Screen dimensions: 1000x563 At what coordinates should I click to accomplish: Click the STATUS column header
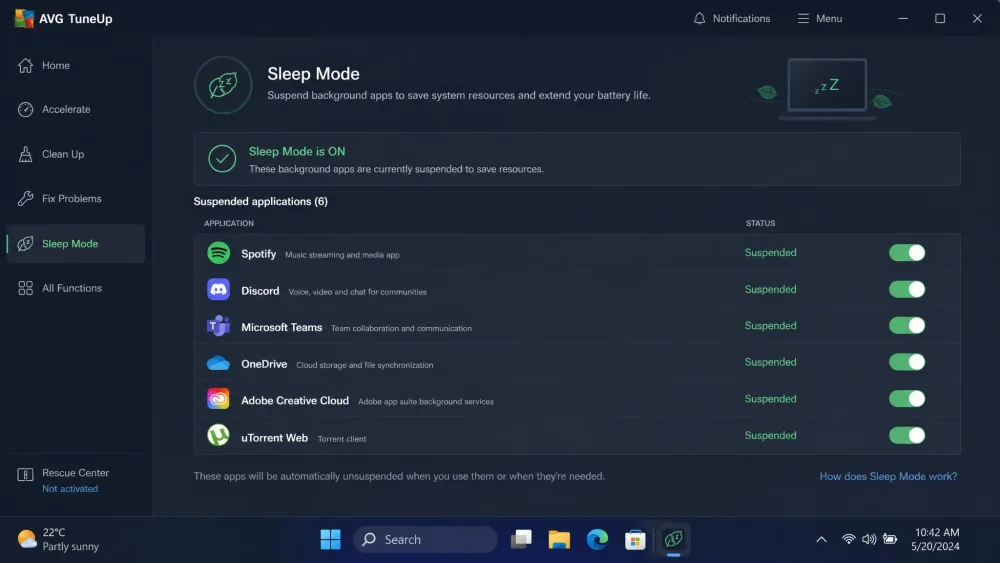tap(760, 223)
